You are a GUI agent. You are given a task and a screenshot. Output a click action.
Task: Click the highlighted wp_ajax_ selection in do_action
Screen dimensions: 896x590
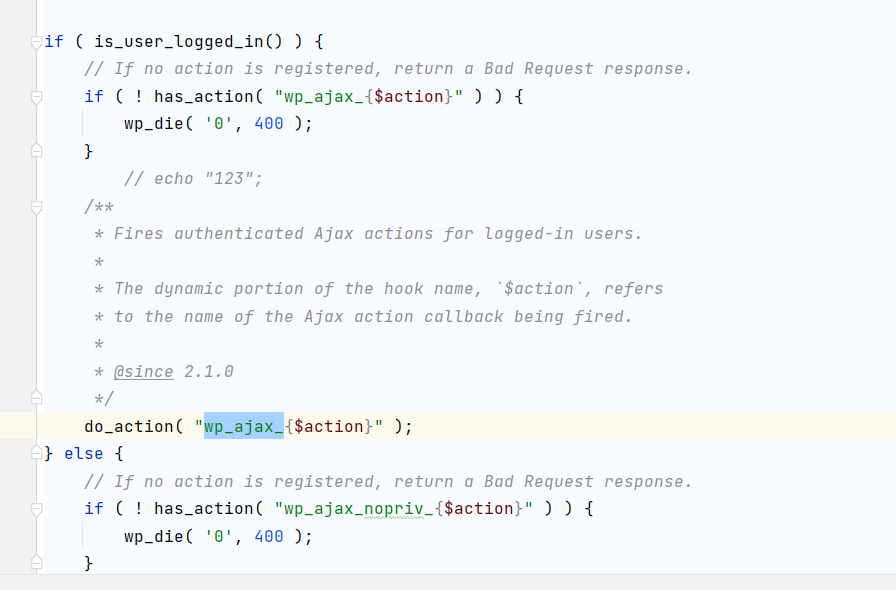click(244, 426)
